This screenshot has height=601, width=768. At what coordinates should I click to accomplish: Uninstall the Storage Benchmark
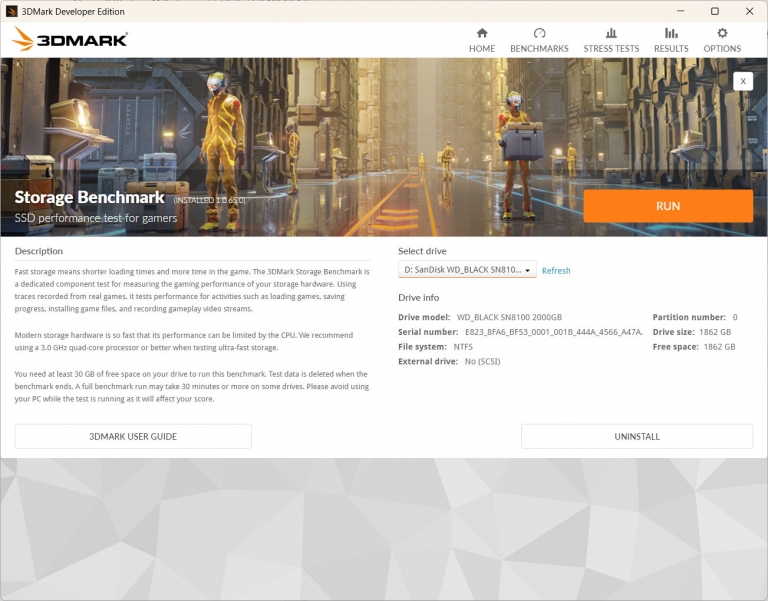(x=637, y=436)
